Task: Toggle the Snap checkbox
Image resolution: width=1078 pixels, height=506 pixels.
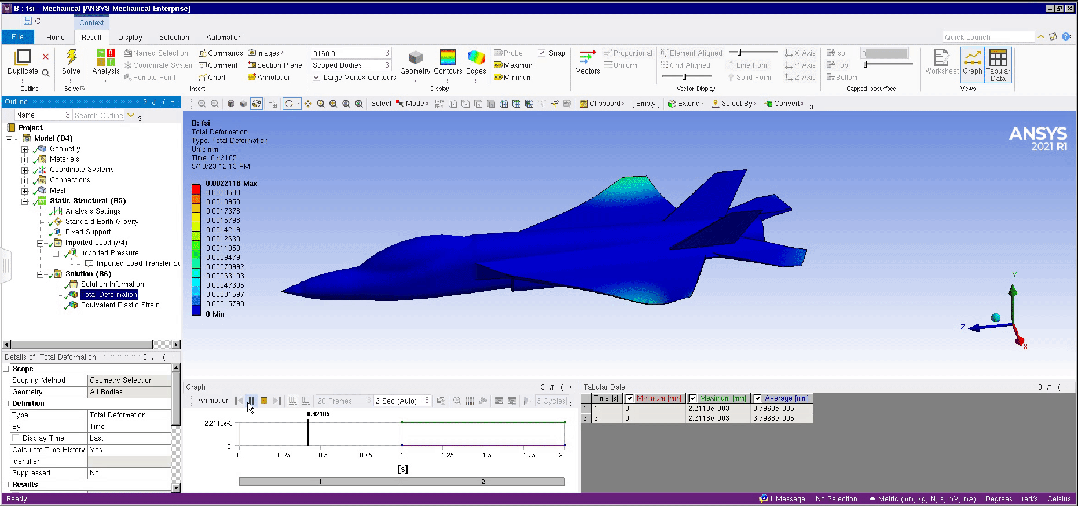Action: coord(542,53)
